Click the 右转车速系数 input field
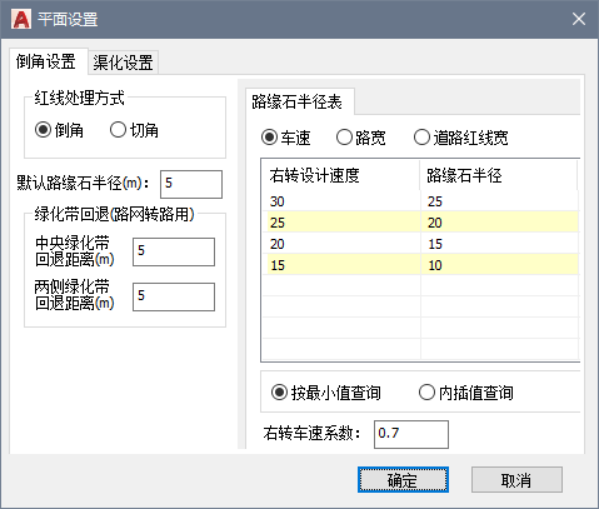 (411, 434)
